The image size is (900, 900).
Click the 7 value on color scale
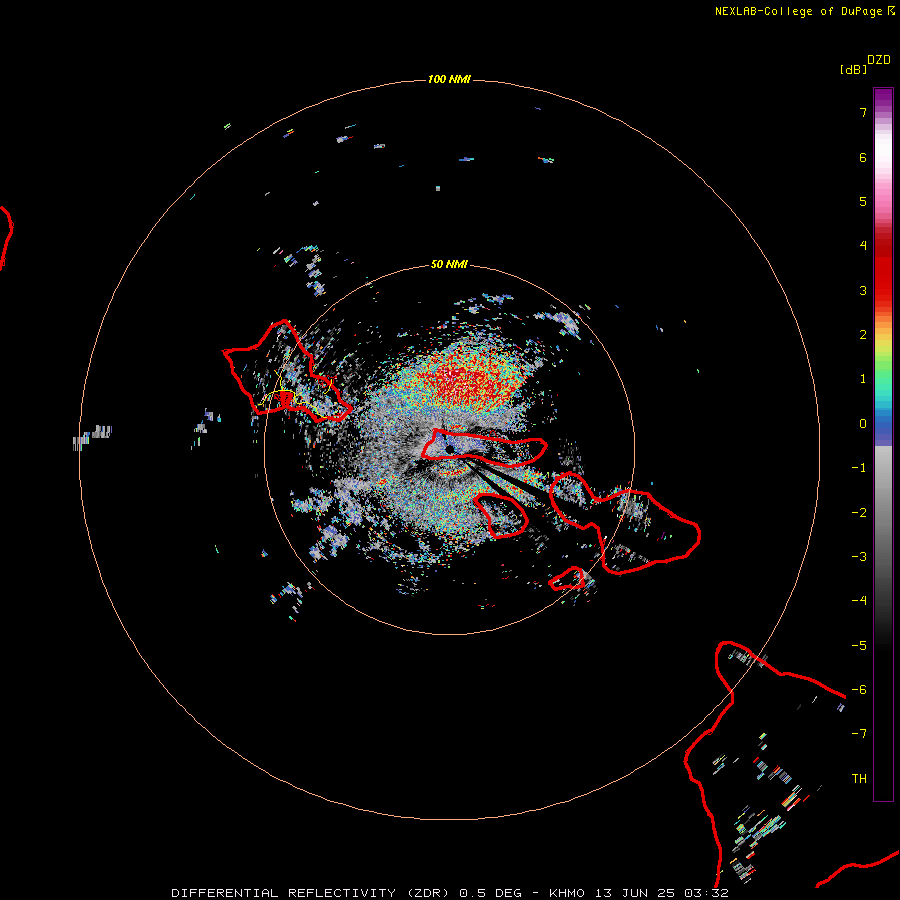(863, 112)
